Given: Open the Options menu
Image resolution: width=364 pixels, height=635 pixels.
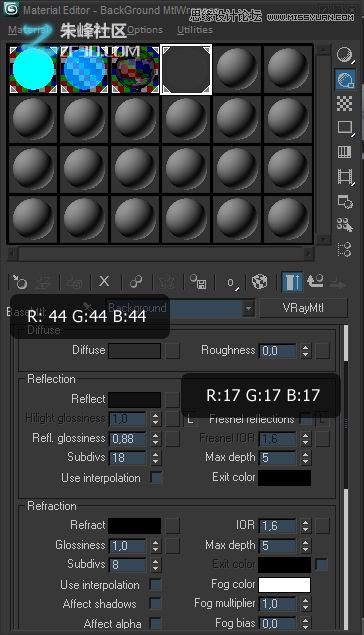Looking at the screenshot, I should pos(145,30).
